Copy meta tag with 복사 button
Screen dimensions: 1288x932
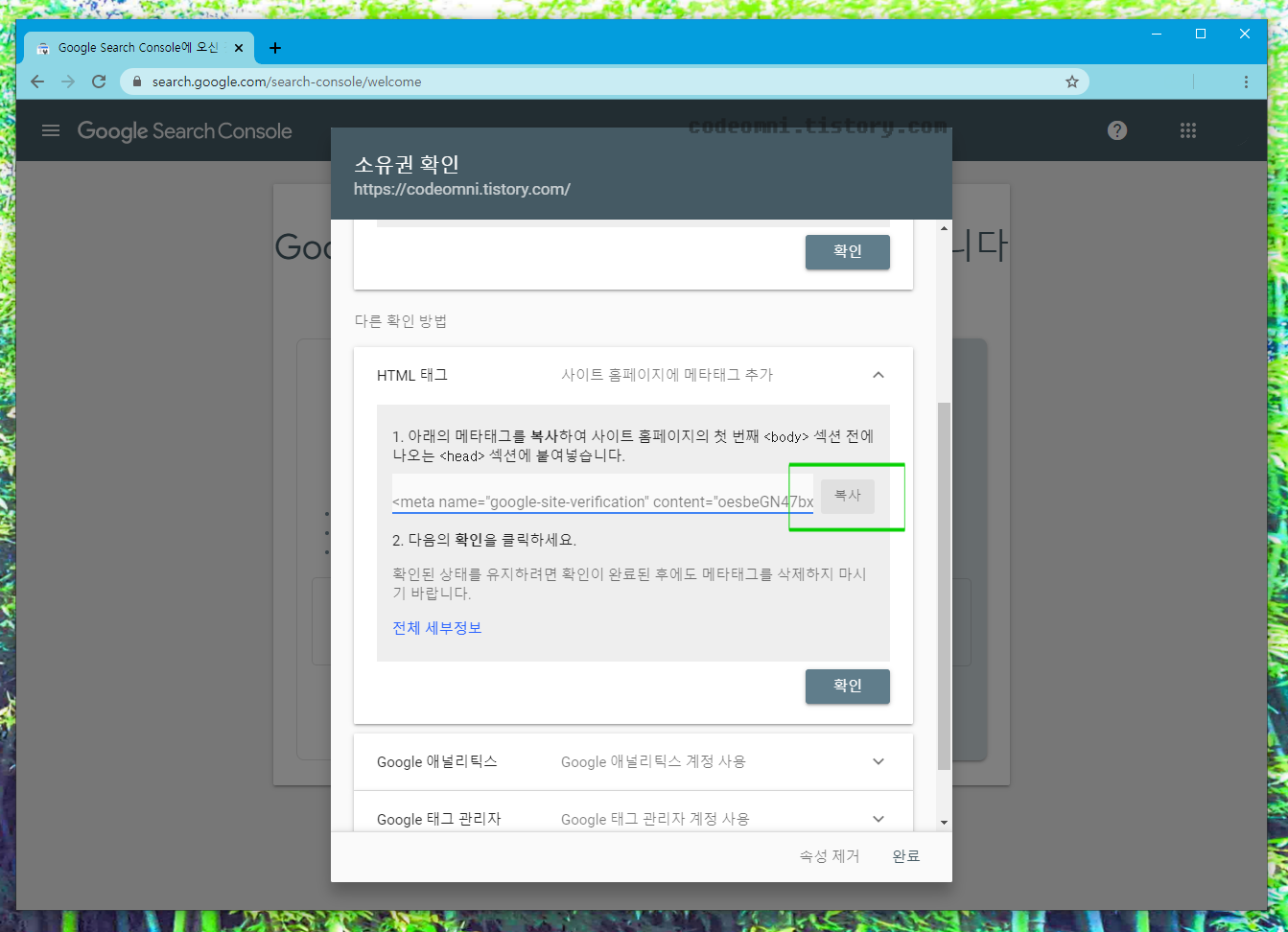tap(848, 496)
